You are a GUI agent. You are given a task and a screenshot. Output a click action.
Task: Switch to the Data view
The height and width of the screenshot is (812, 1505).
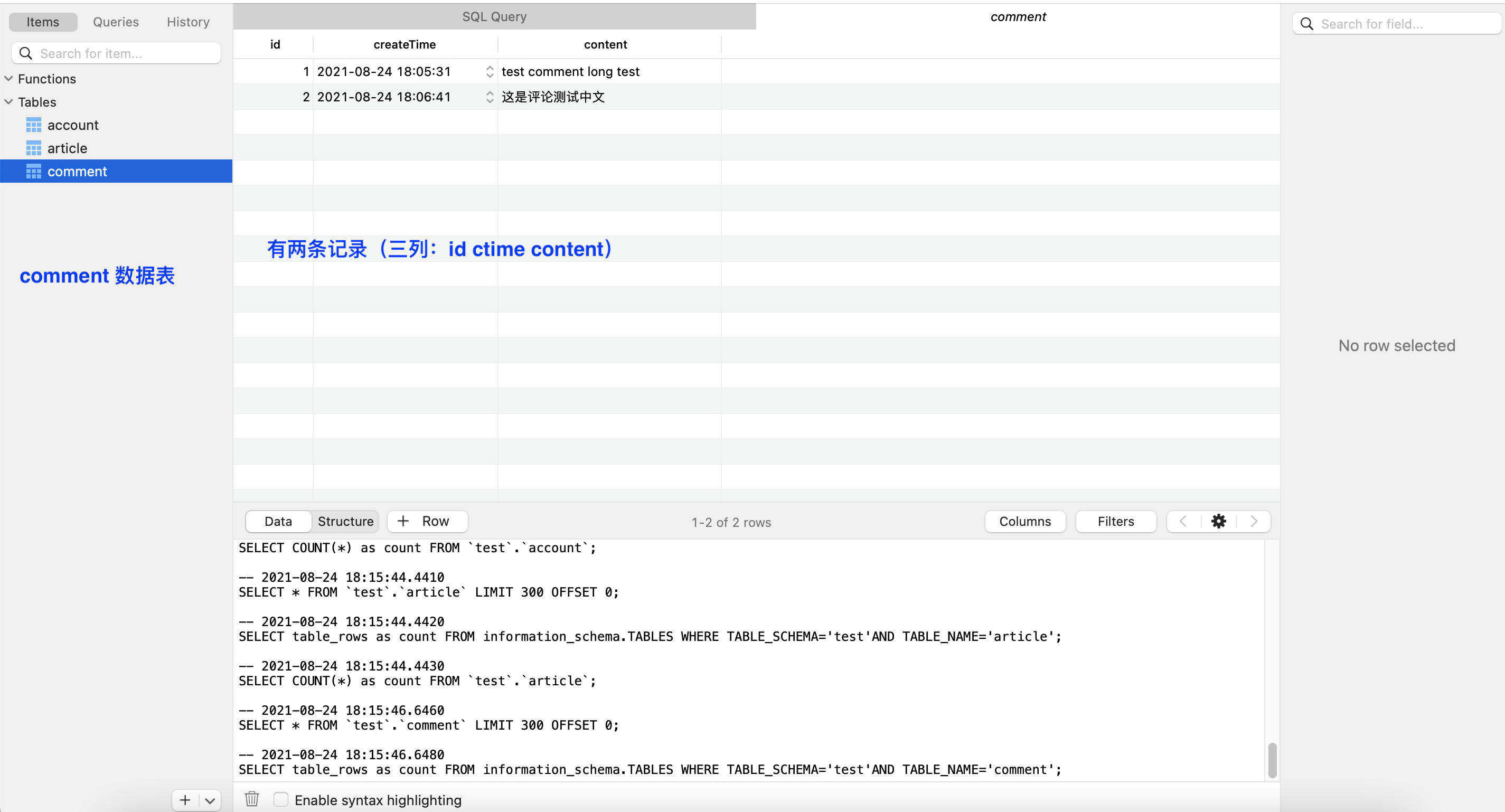pyautogui.click(x=278, y=521)
